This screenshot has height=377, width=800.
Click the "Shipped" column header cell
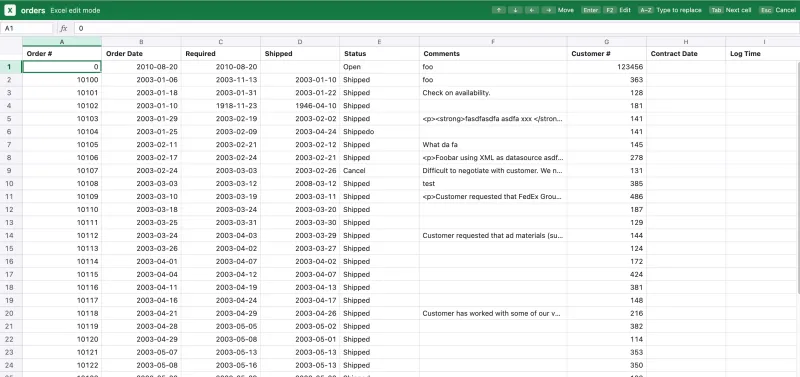pyautogui.click(x=300, y=54)
